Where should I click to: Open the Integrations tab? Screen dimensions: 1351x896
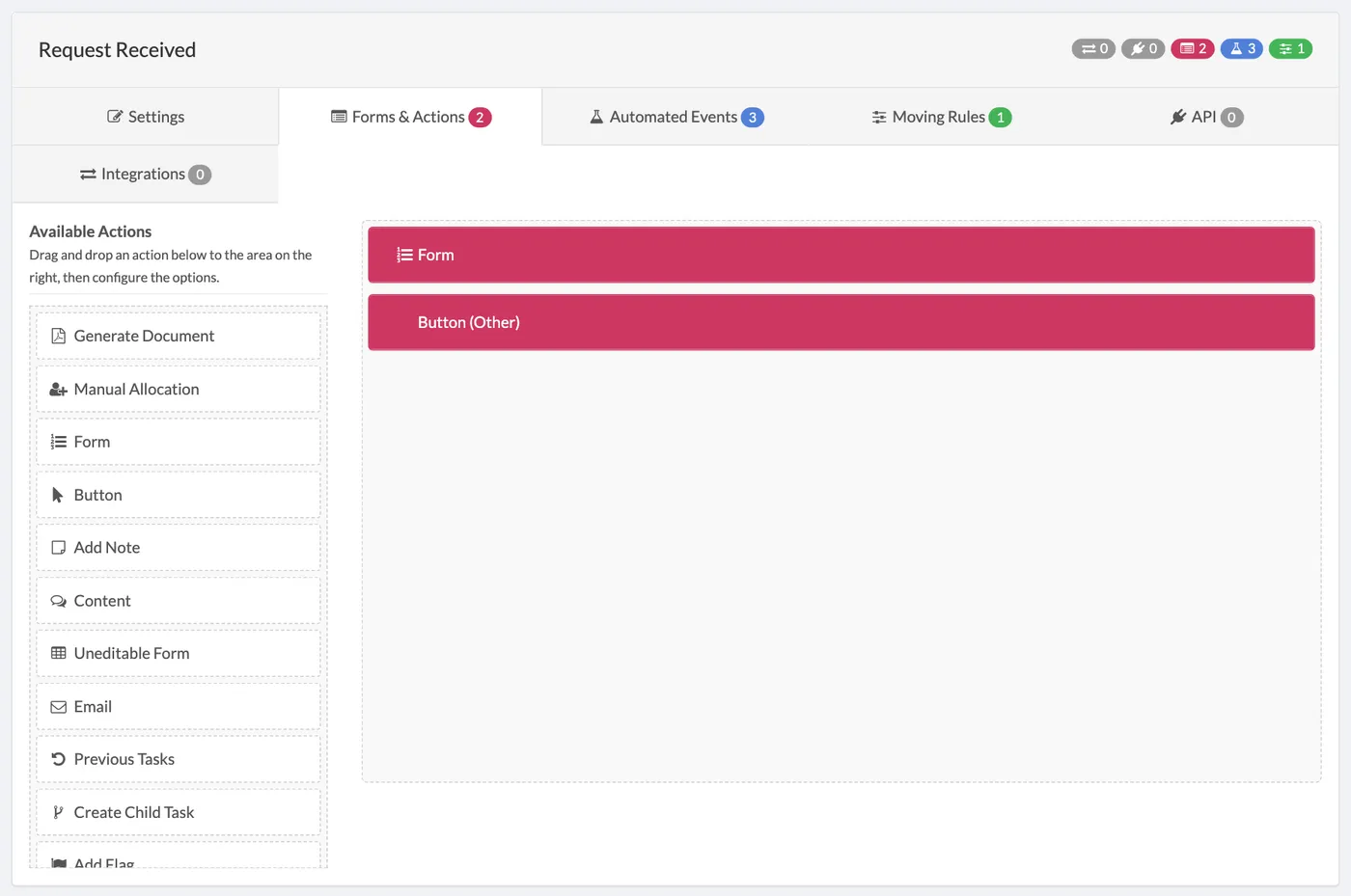[146, 175]
